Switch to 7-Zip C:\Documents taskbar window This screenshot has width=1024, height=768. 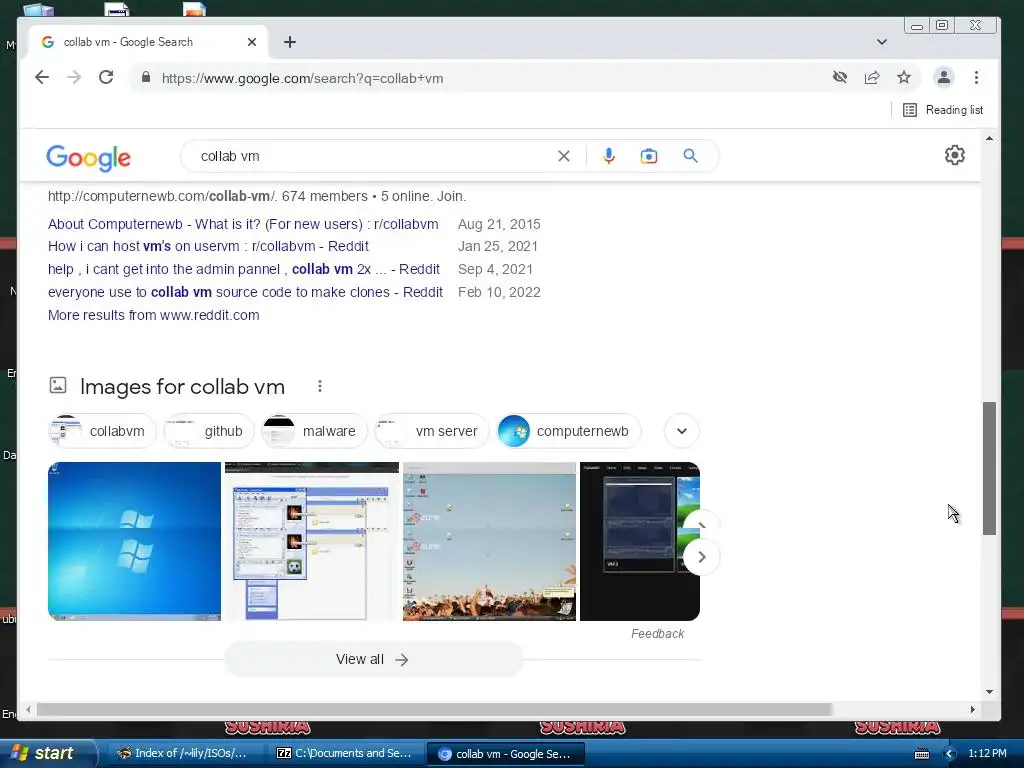point(344,753)
